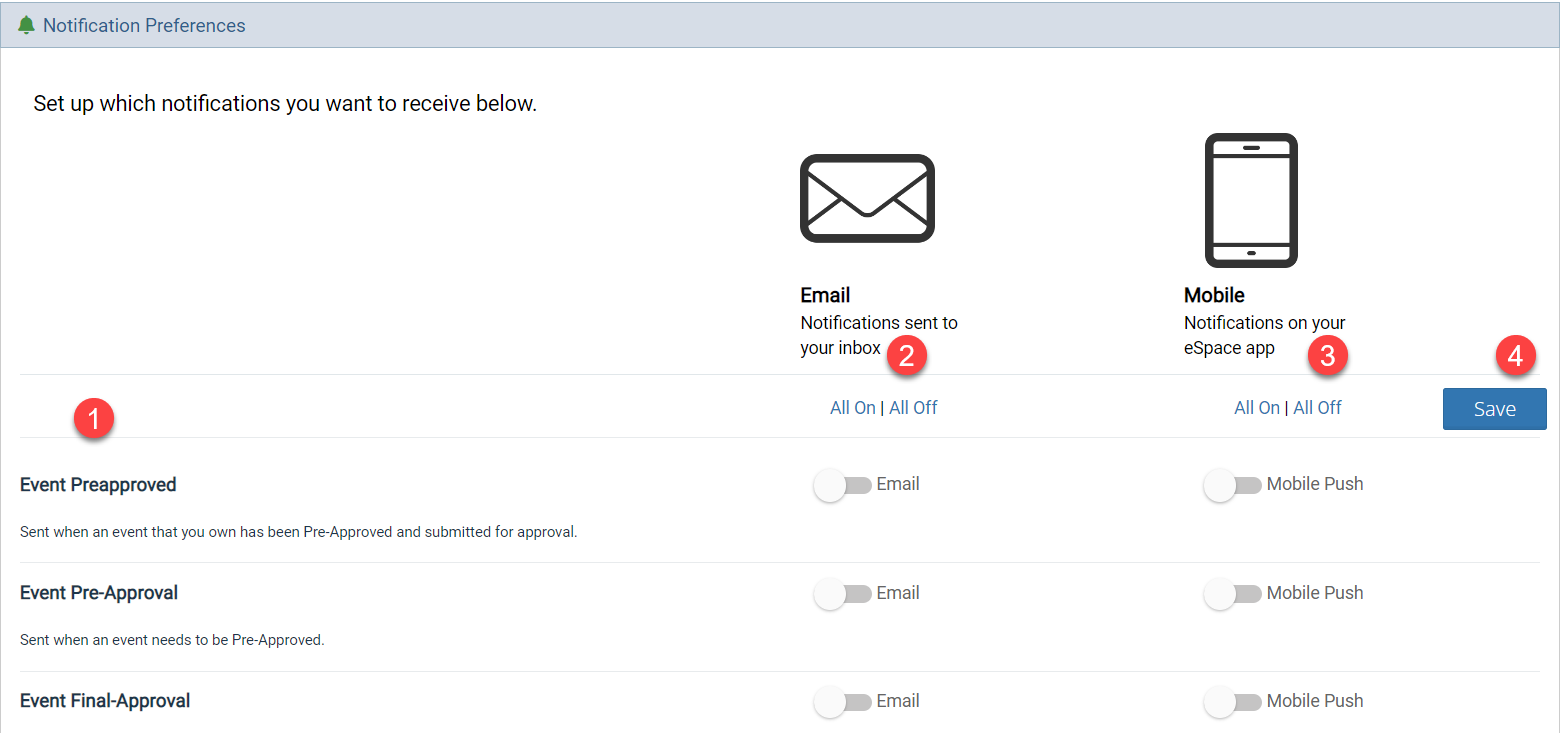Switch on Mobile Push for Event Final-Approval

click(1232, 702)
